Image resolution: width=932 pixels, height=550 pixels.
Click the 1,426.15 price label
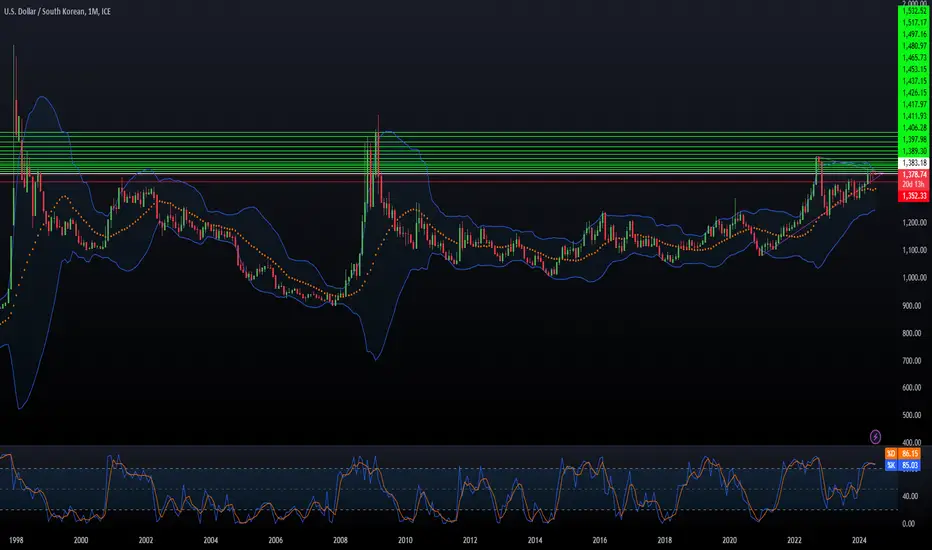tap(914, 93)
